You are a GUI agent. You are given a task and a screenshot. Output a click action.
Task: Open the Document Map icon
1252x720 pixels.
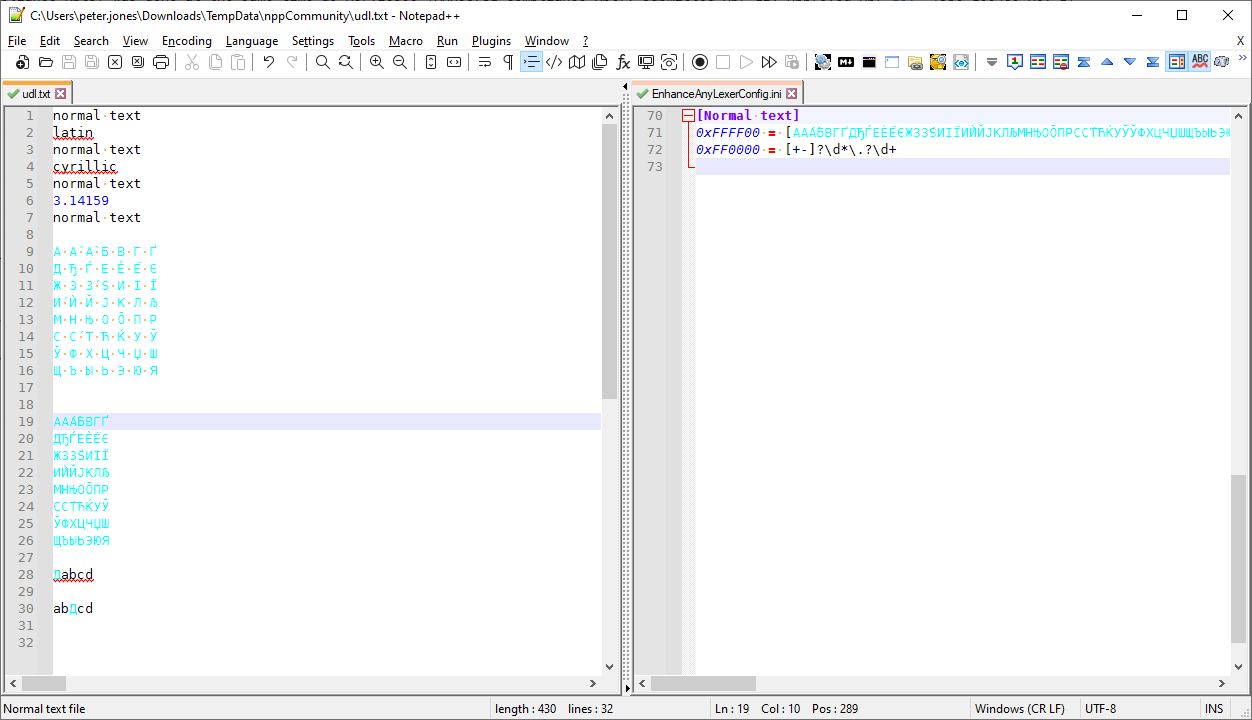click(577, 62)
